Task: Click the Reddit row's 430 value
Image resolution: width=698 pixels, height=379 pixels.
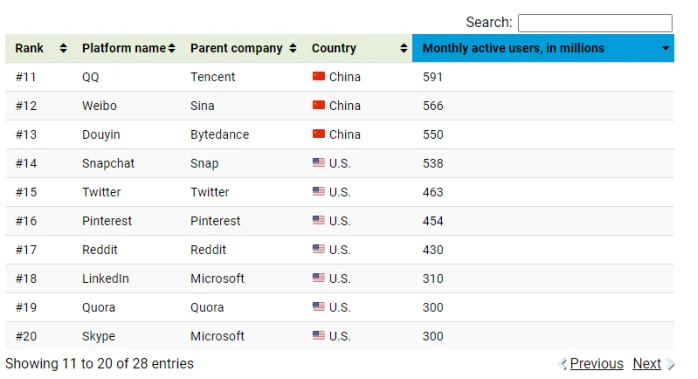Action: 433,249
